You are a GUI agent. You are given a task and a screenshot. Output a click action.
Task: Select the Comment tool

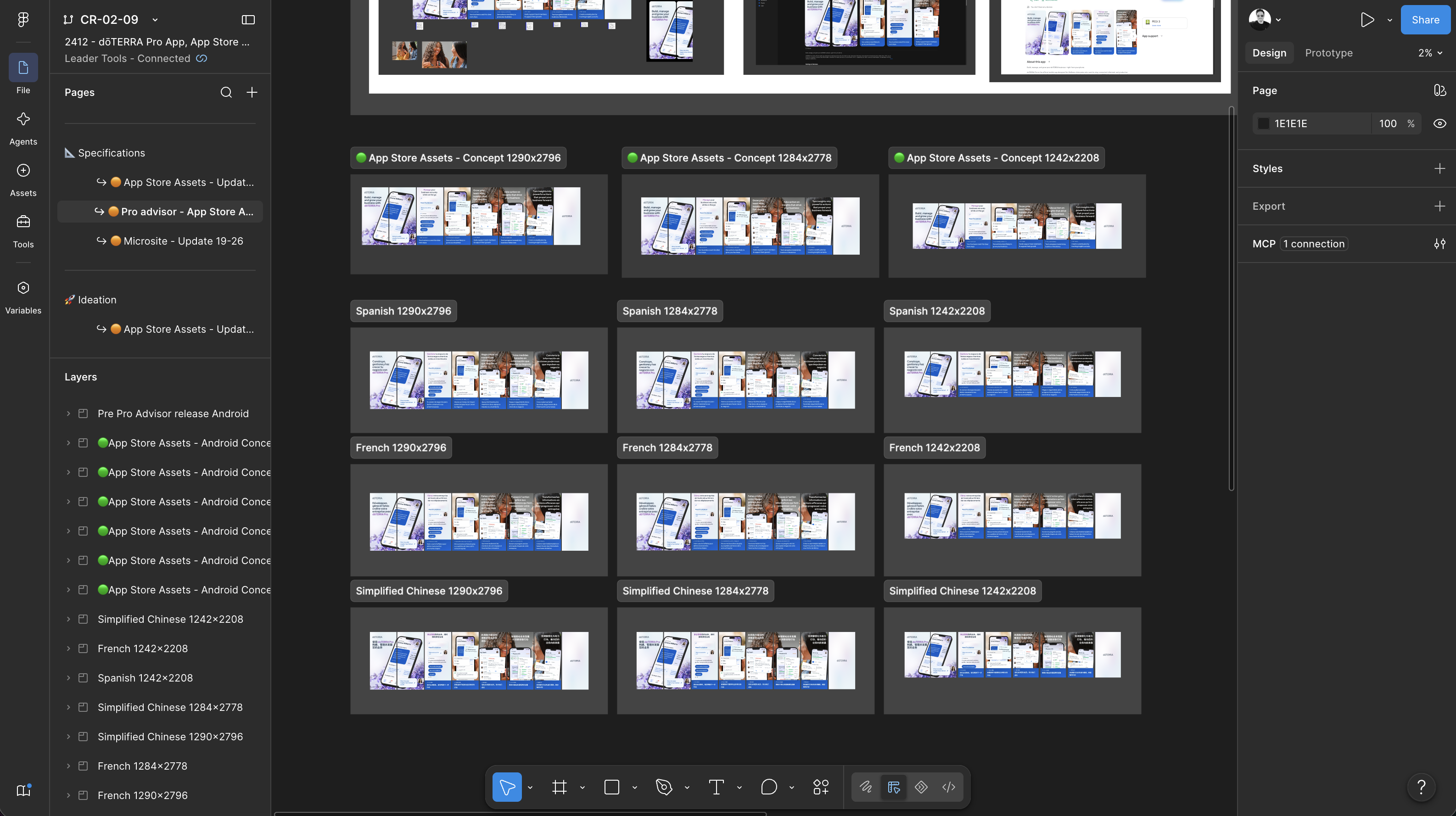(769, 787)
